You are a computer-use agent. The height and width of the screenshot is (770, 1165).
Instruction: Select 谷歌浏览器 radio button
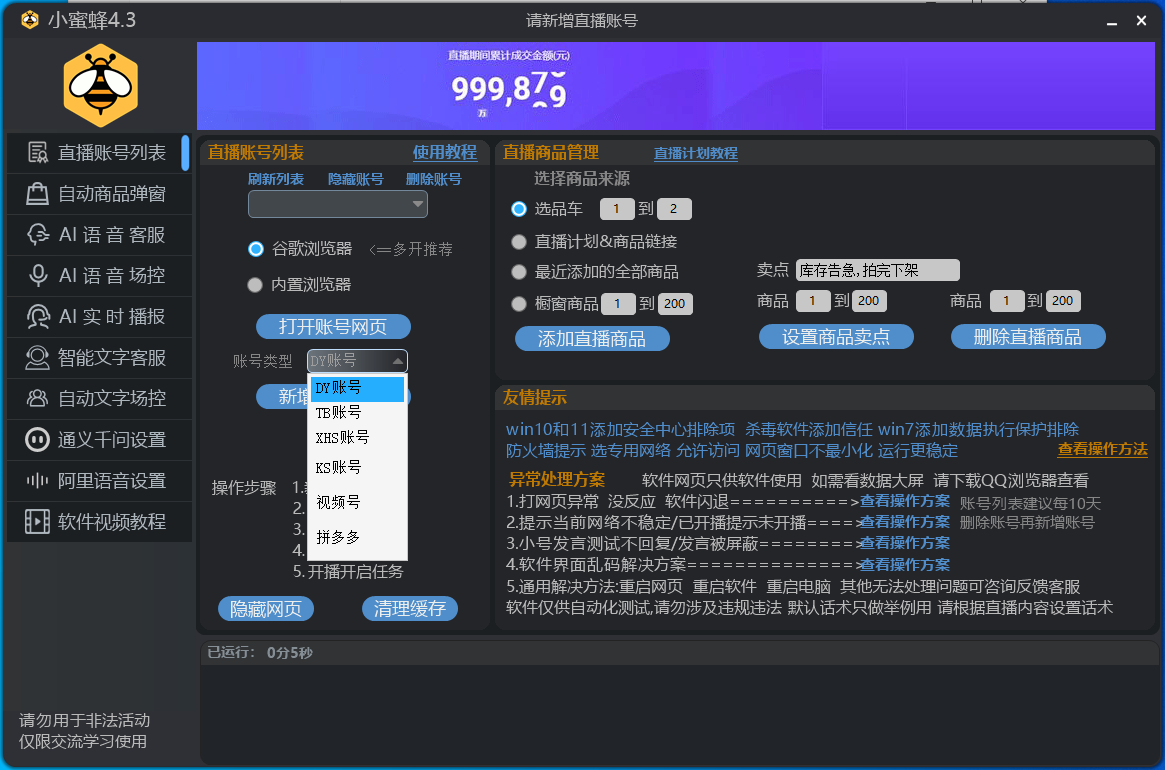(256, 249)
